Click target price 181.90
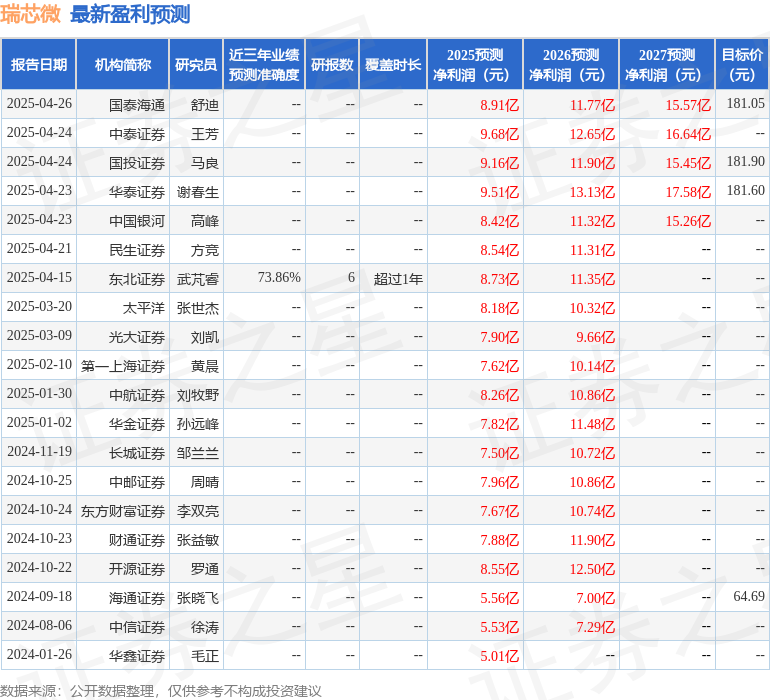The height and width of the screenshot is (700, 770). click(745, 161)
